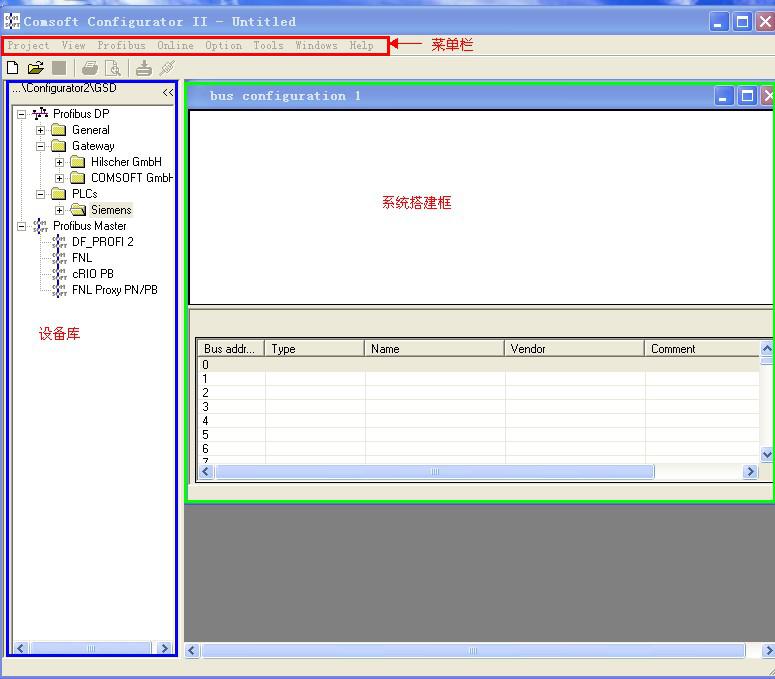Viewport: 775px width, 679px height.
Task: Select the FNL Proxy PN/PB entry
Action: point(115,290)
